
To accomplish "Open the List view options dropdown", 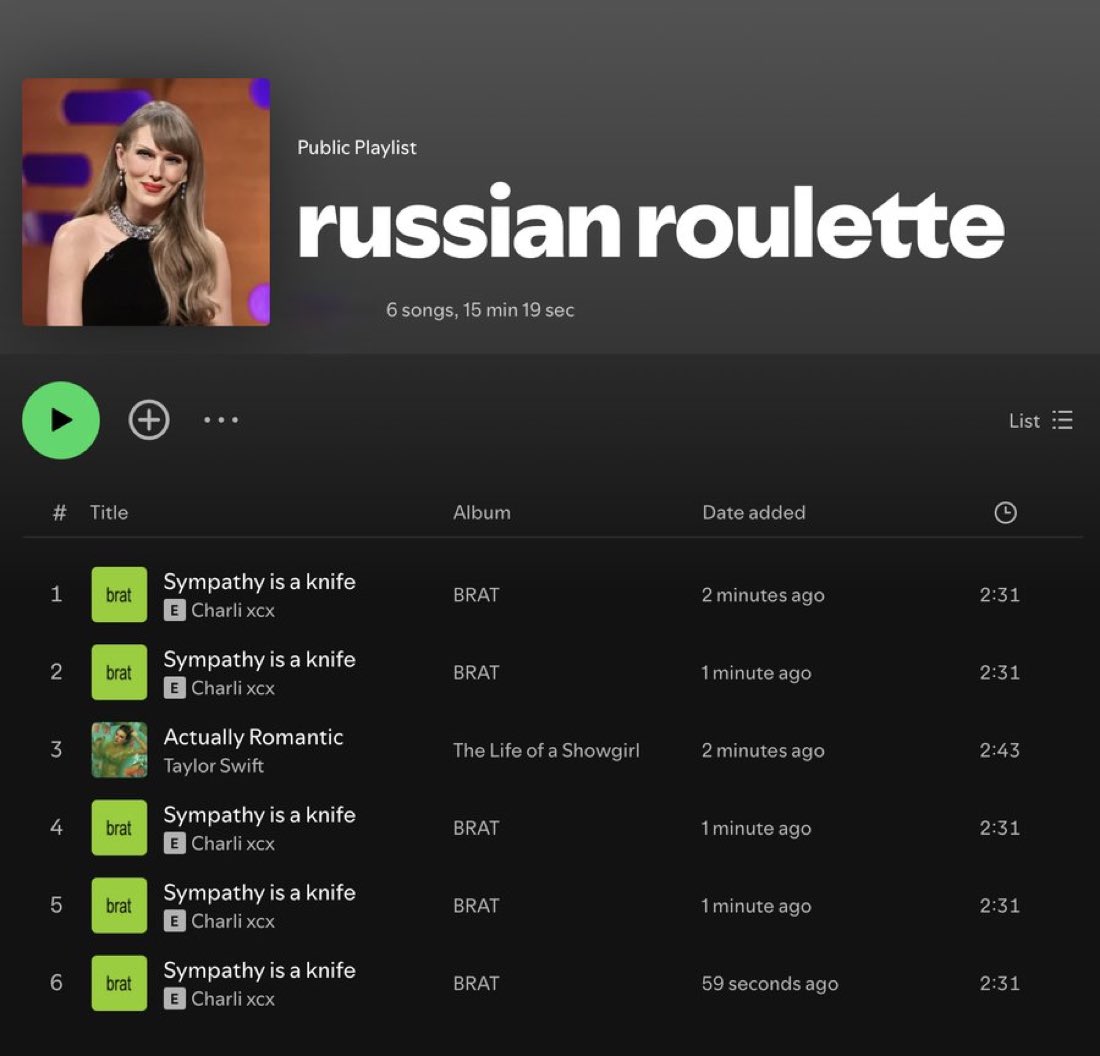I will point(1040,421).
